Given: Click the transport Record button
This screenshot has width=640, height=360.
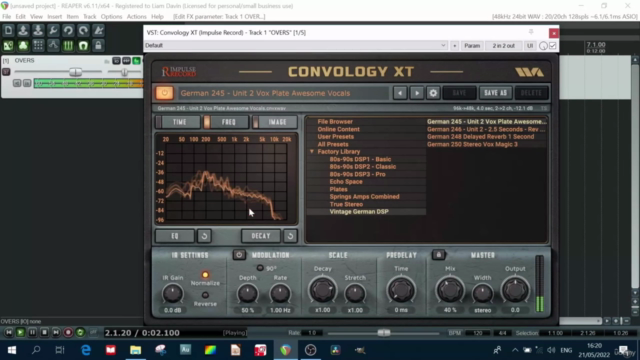Looking at the screenshot, I should 68,333.
